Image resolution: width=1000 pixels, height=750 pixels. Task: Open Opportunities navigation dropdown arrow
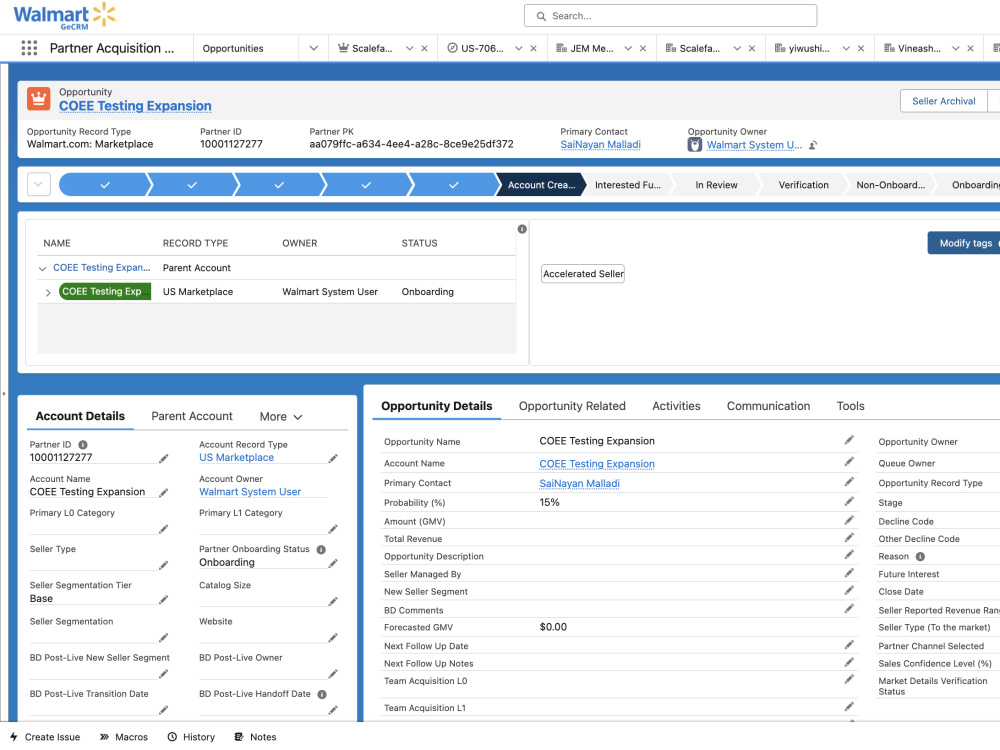(x=313, y=48)
